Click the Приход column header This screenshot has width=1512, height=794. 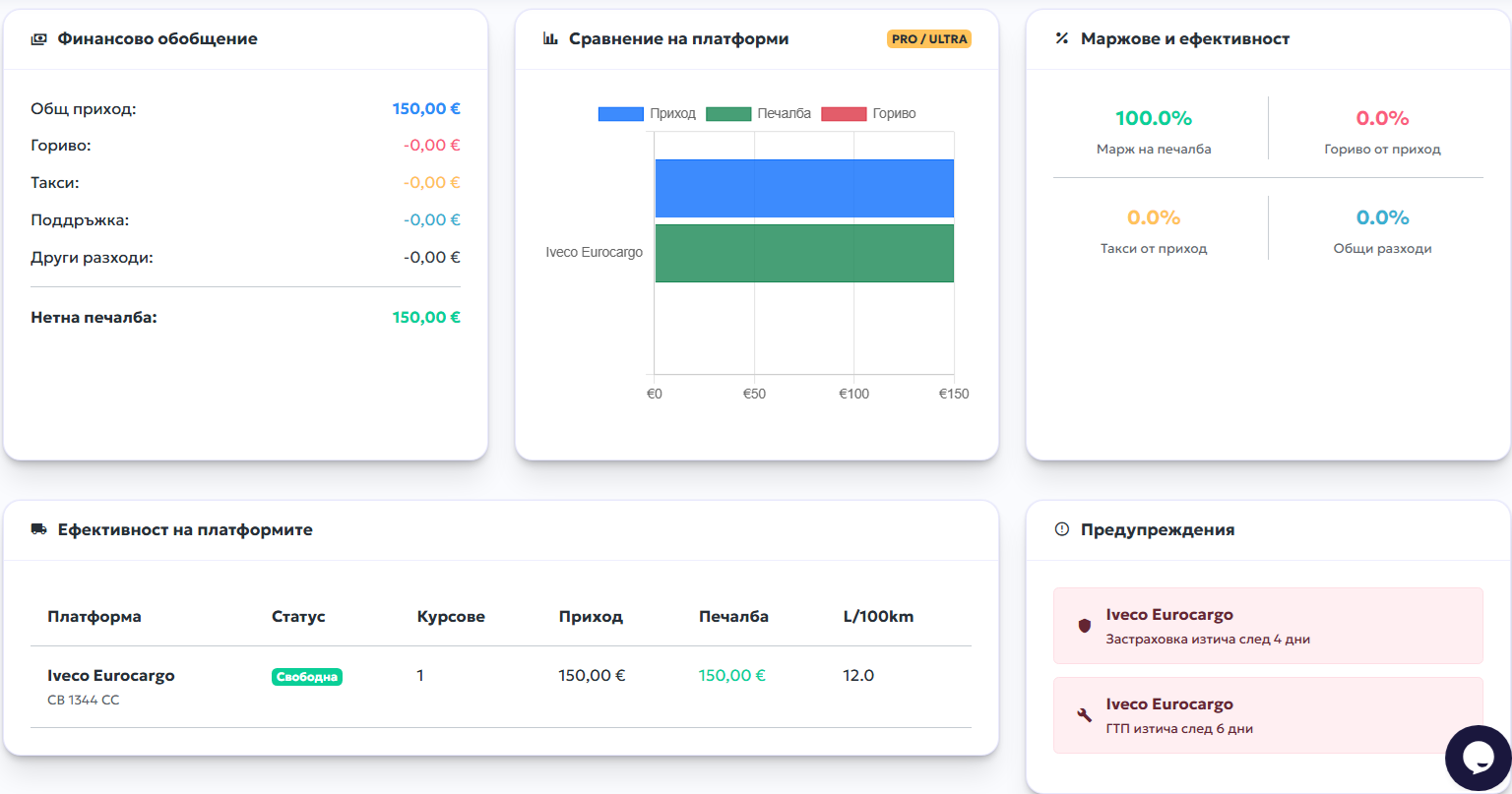tap(591, 617)
